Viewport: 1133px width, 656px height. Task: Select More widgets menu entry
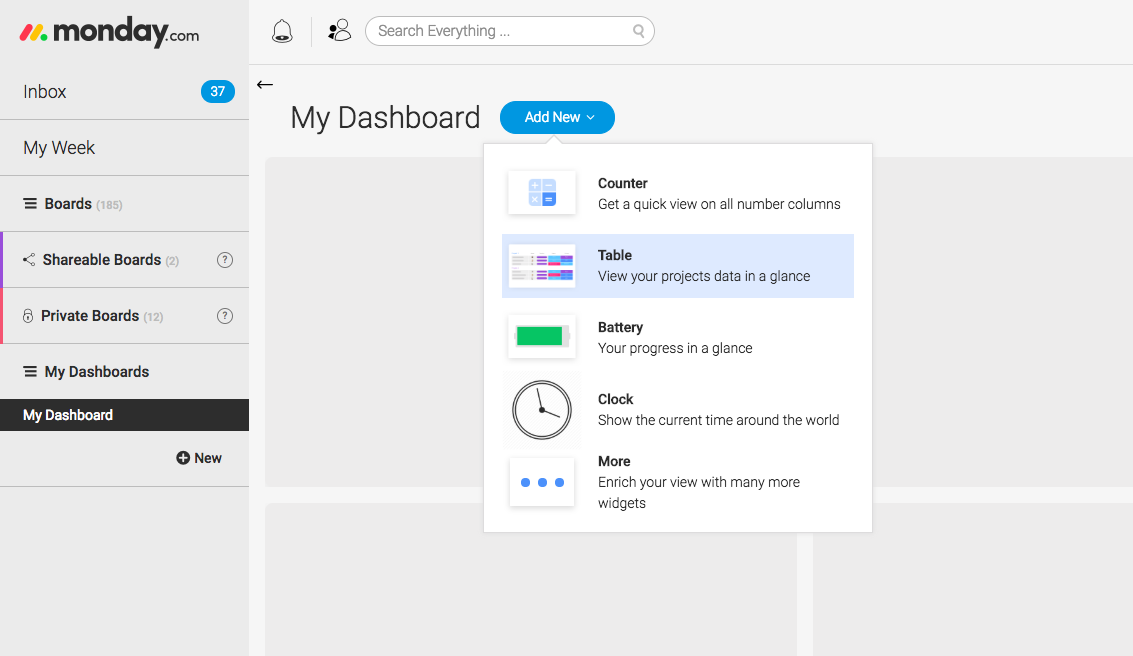[x=678, y=482]
